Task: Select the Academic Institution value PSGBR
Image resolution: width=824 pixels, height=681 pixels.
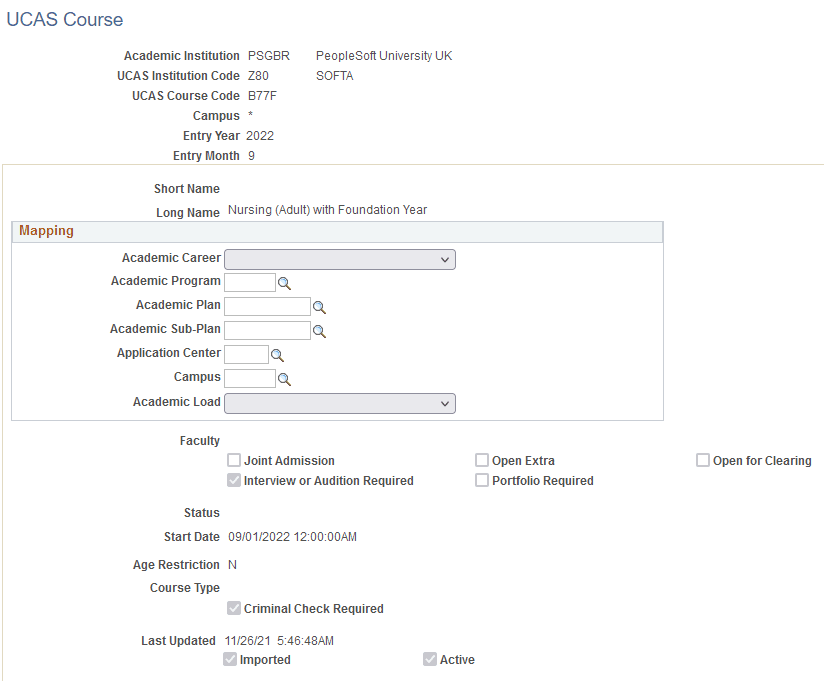Action: [x=269, y=56]
